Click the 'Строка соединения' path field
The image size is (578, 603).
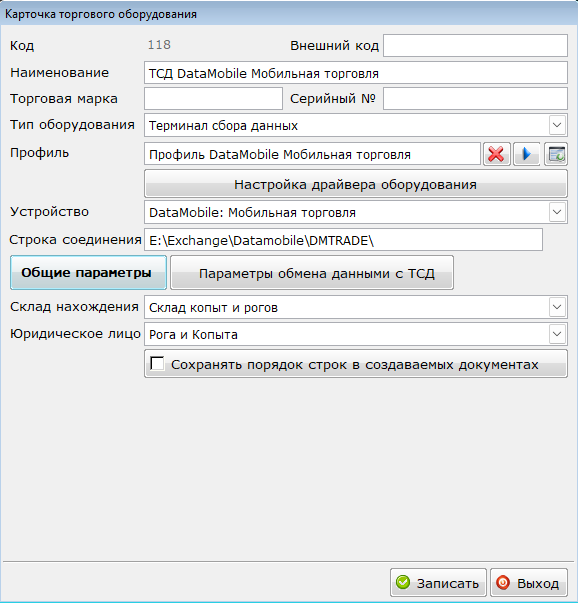coord(343,240)
